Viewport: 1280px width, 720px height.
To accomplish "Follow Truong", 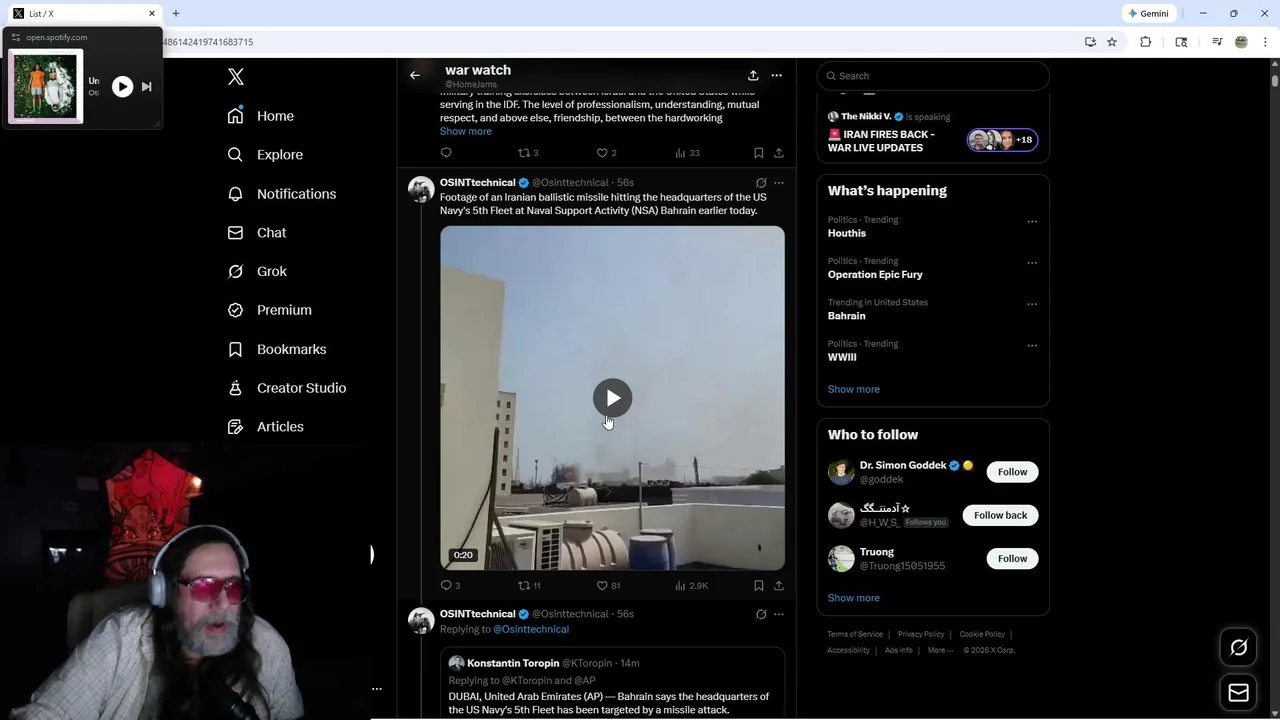I will point(1012,559).
